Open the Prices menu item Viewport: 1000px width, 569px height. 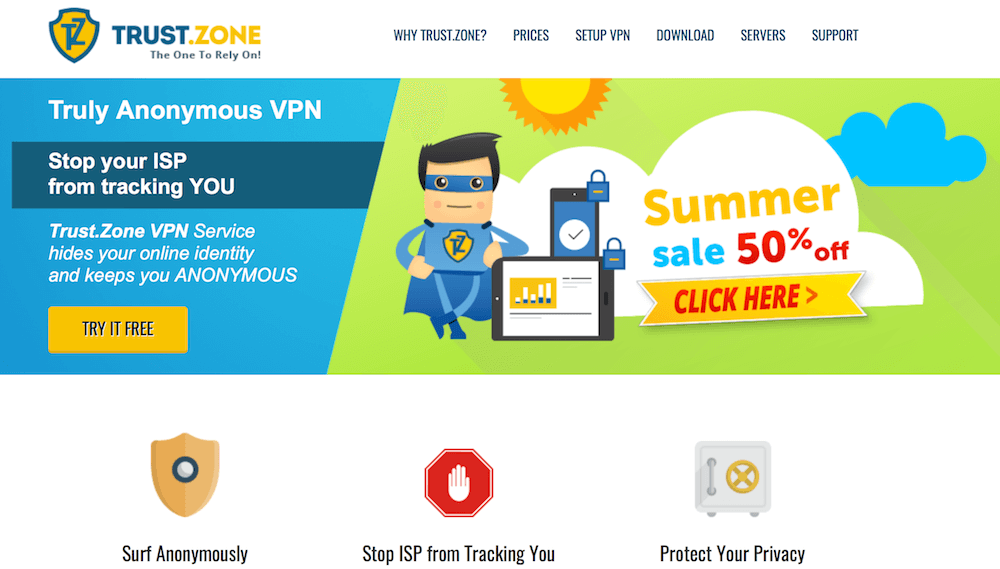point(531,35)
